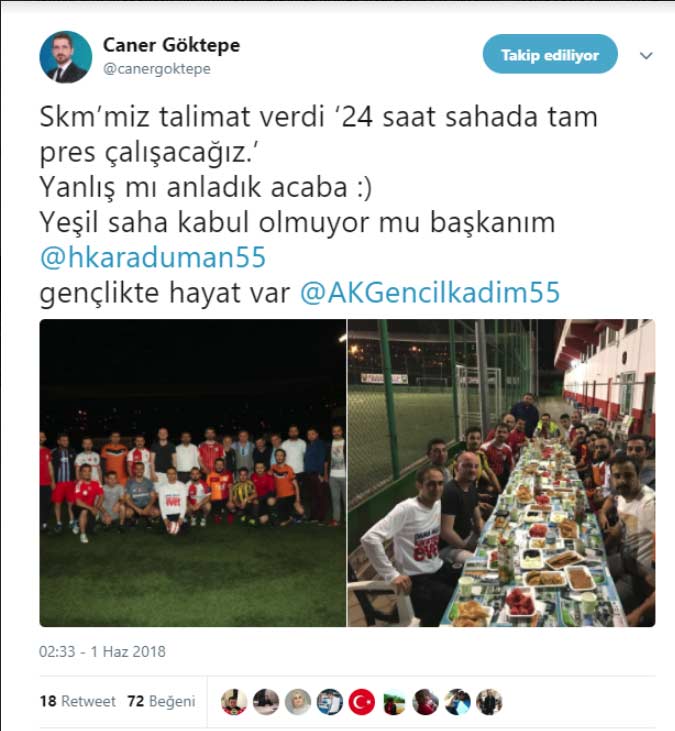Click the first liker avatar in the row
Screen dimensions: 675x731
coord(234,702)
